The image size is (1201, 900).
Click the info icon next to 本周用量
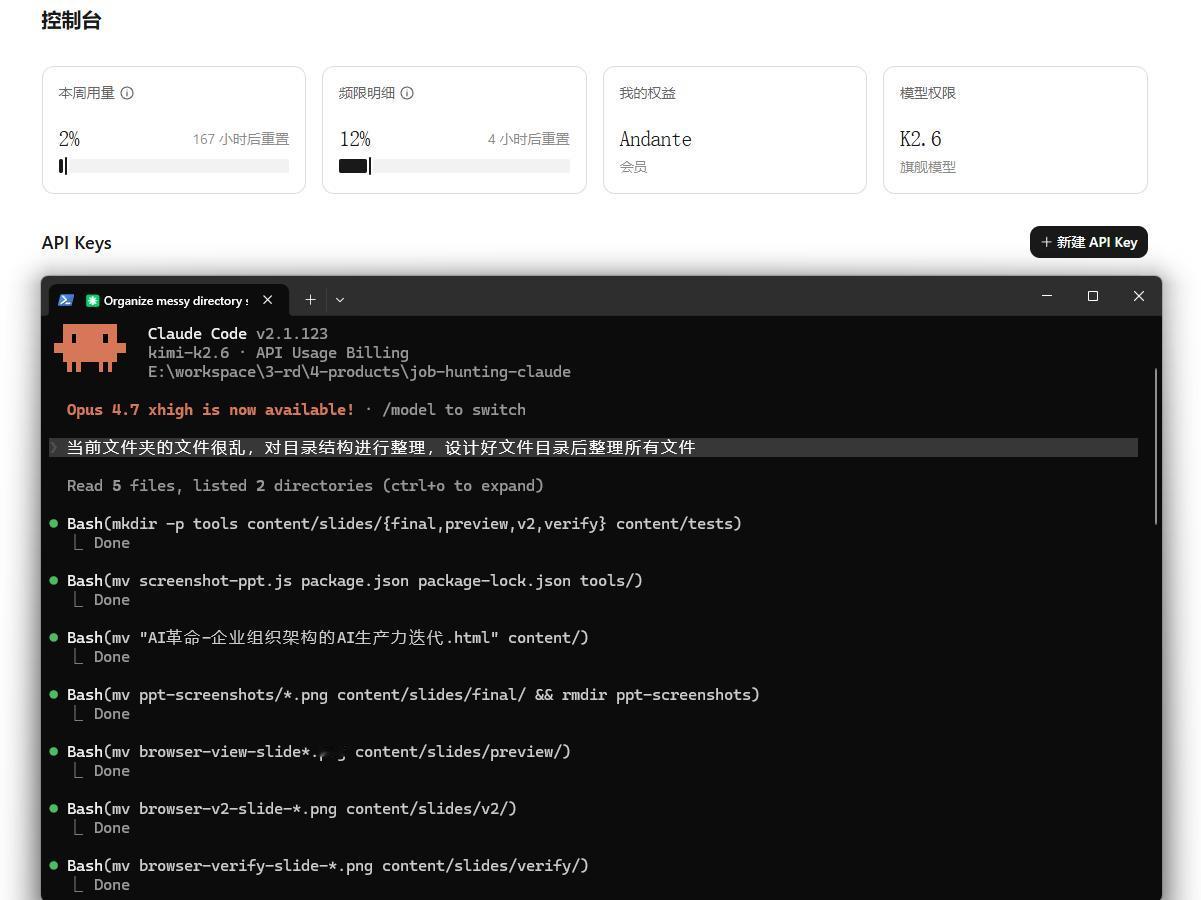click(x=127, y=93)
